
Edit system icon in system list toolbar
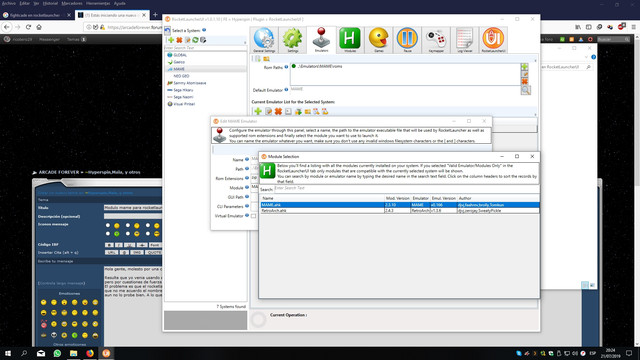pyautogui.click(x=187, y=40)
